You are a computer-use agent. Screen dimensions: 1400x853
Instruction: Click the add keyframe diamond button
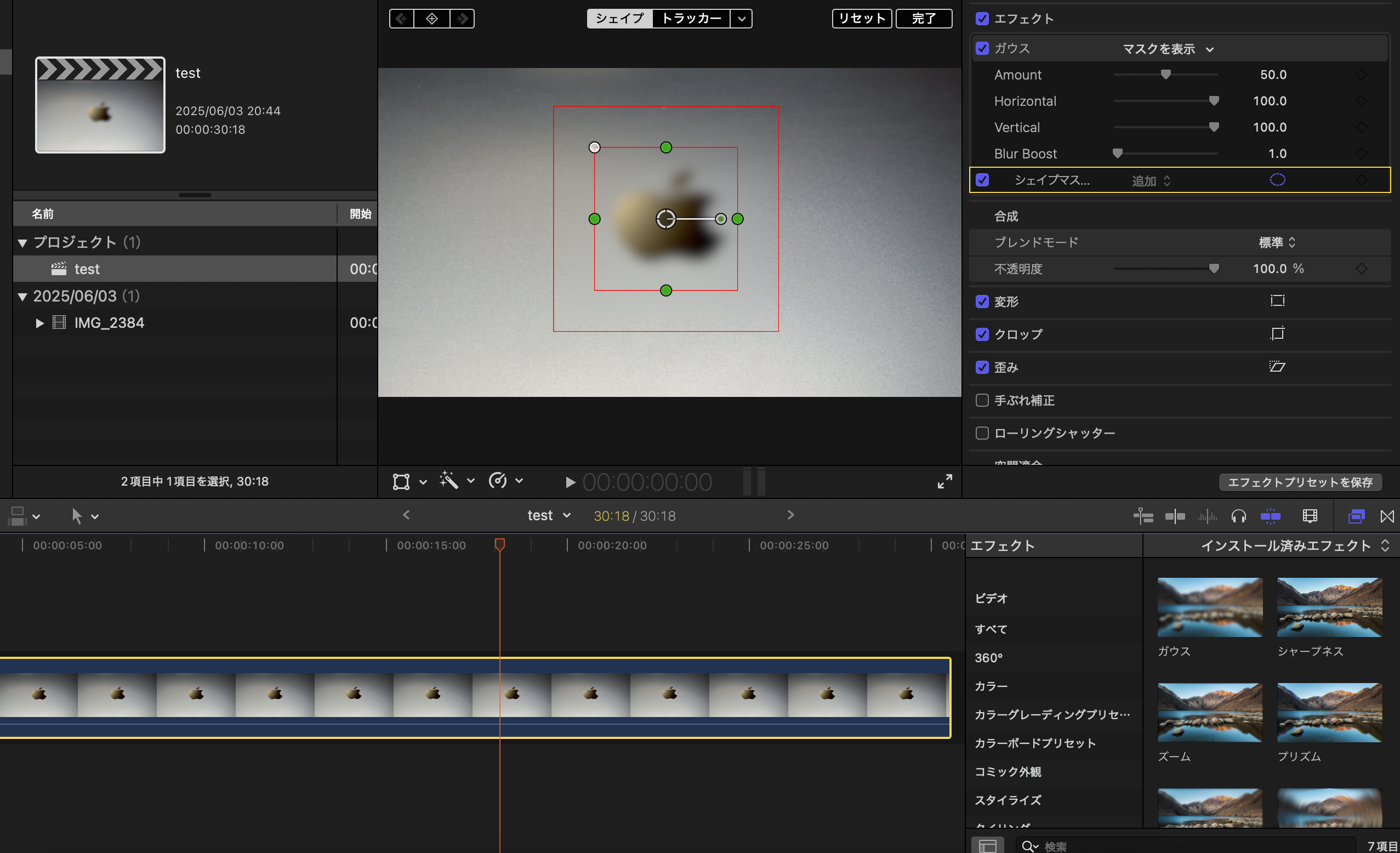coord(432,19)
